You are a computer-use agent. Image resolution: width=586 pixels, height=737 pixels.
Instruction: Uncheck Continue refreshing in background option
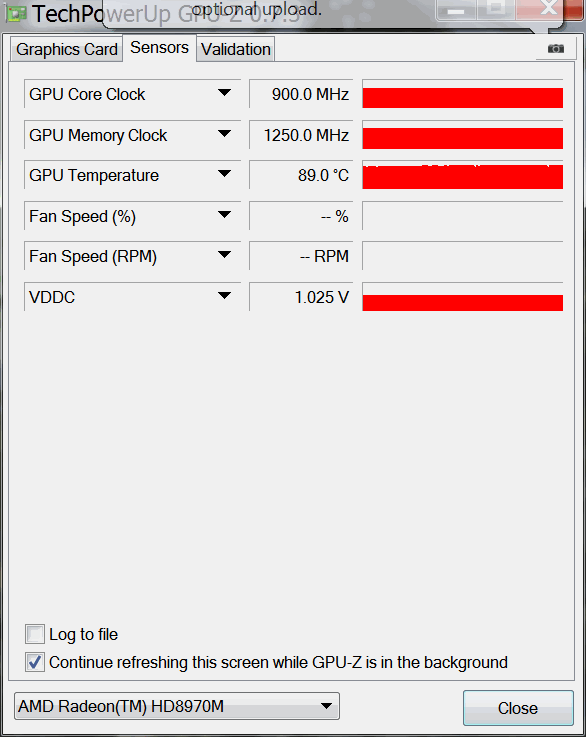(35, 662)
